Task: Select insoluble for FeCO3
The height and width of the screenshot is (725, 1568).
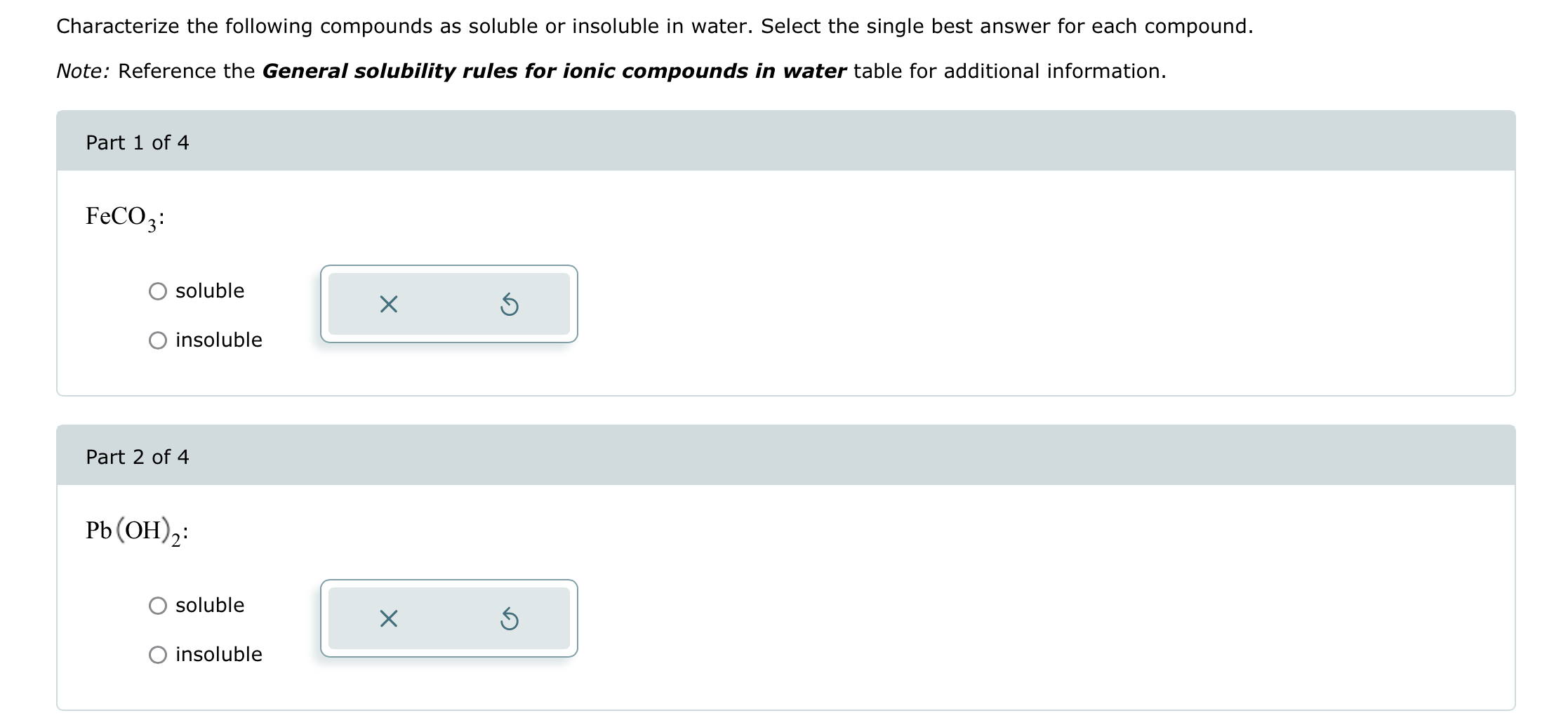Action: [158, 340]
